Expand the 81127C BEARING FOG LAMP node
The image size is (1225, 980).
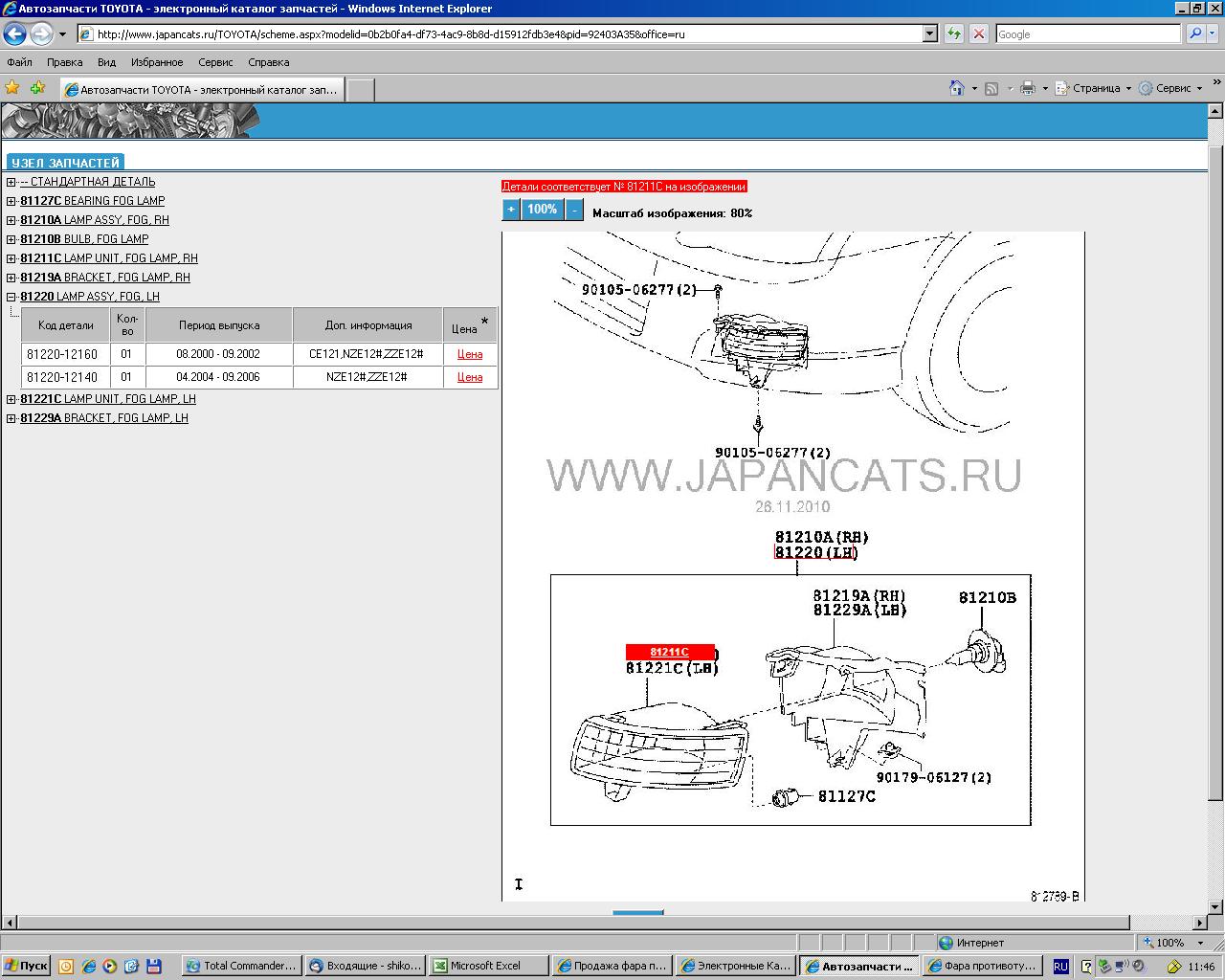tap(11, 201)
